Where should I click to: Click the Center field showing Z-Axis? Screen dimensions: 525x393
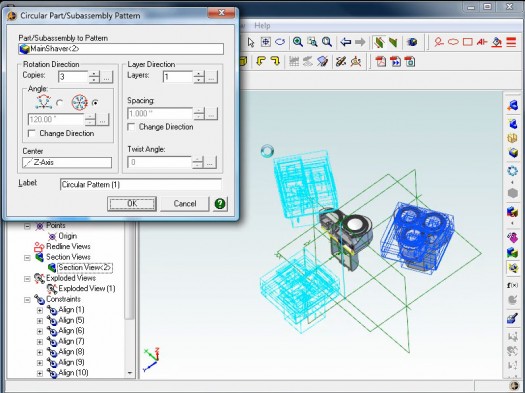click(67, 163)
